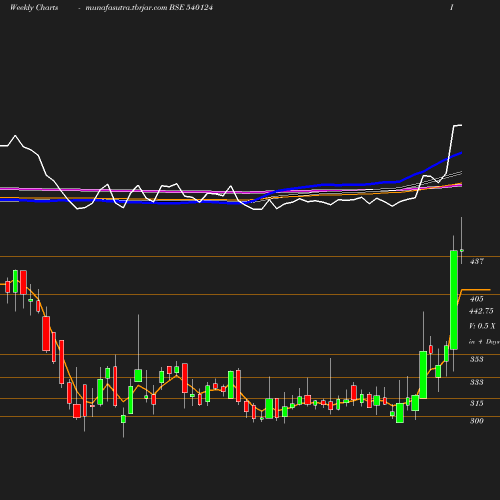Click the tall green candle near 437
The width and height of the screenshot is (500, 500).
click(454, 300)
